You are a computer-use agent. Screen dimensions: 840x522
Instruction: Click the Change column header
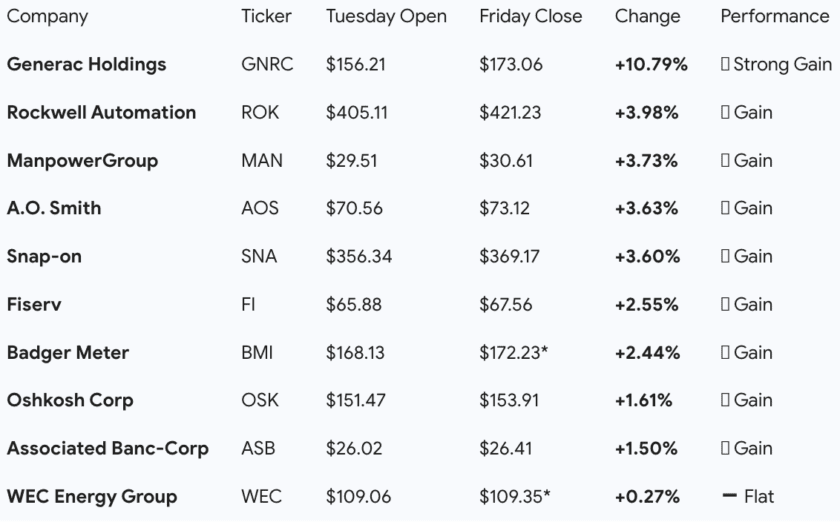click(647, 17)
